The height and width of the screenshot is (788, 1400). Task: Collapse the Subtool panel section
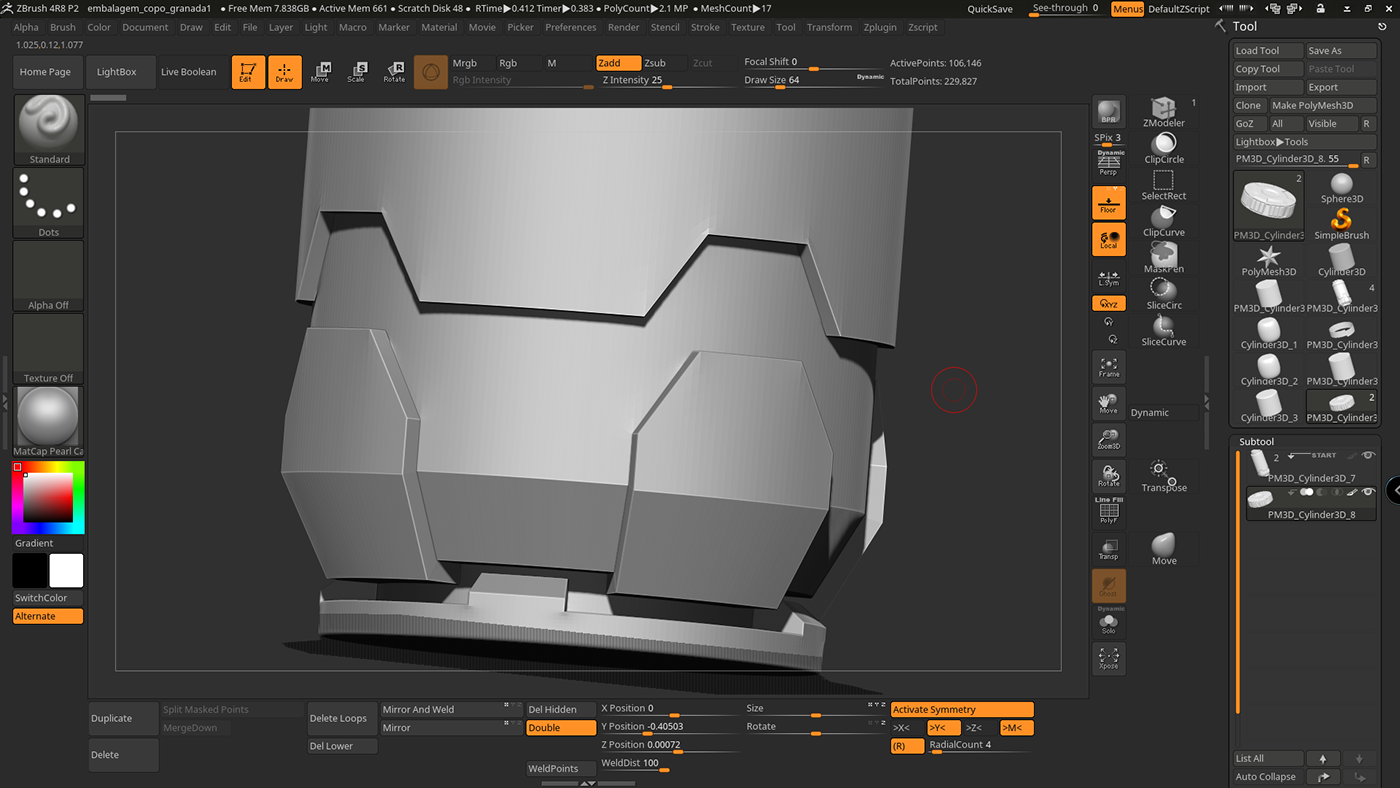1256,441
